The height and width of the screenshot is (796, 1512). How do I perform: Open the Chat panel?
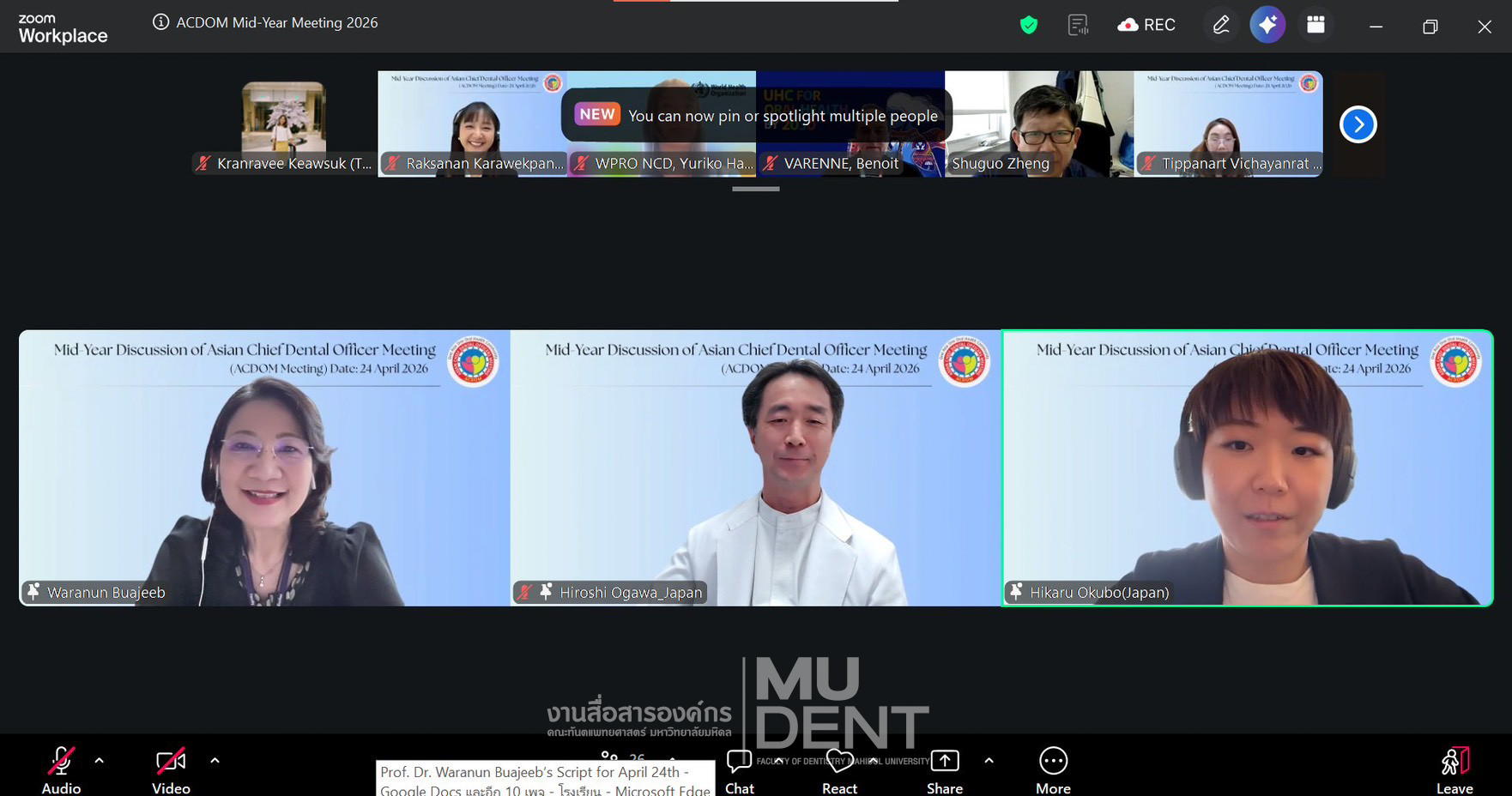coord(739,769)
